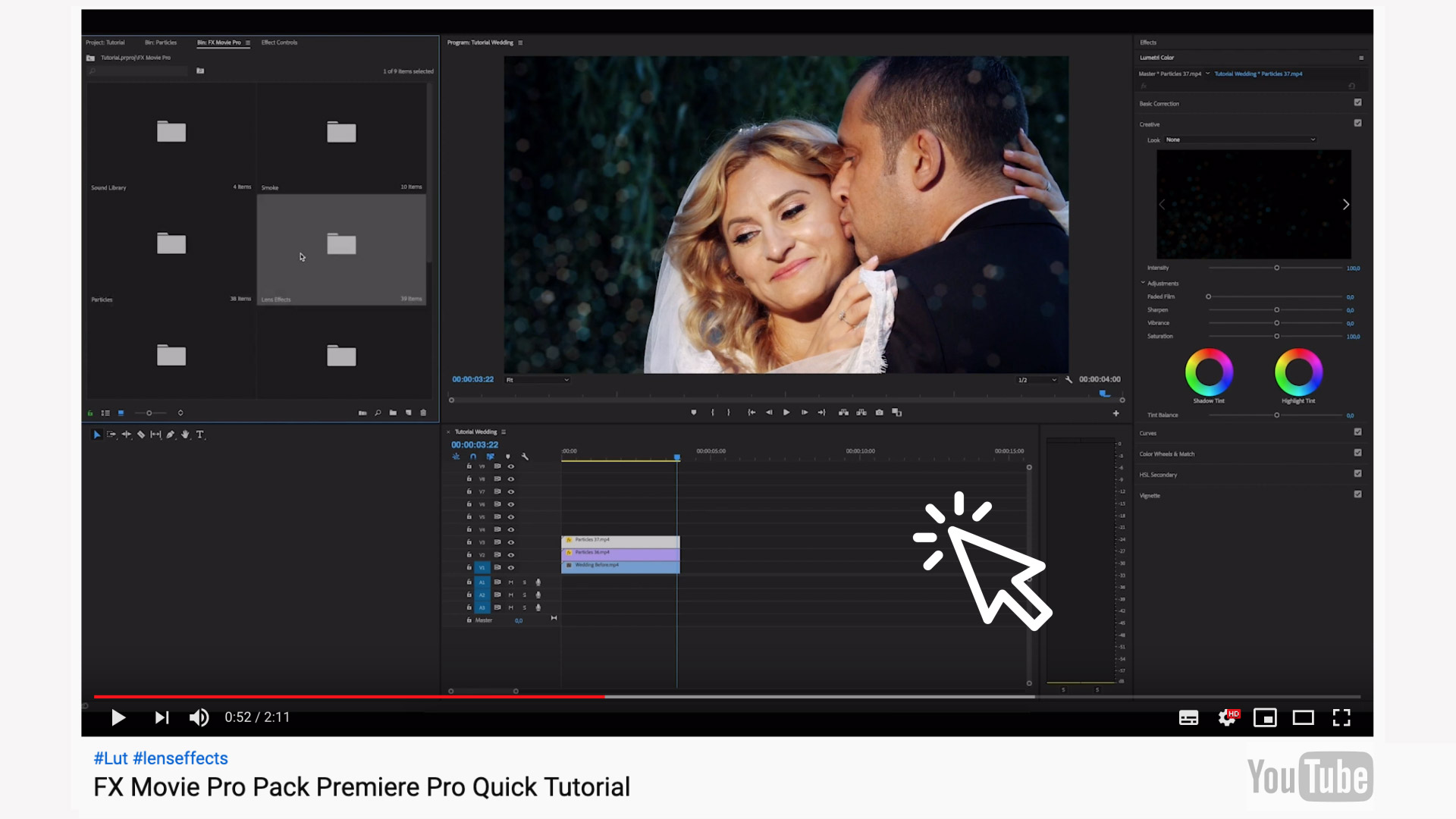Show next Look preview arrow

(1345, 205)
